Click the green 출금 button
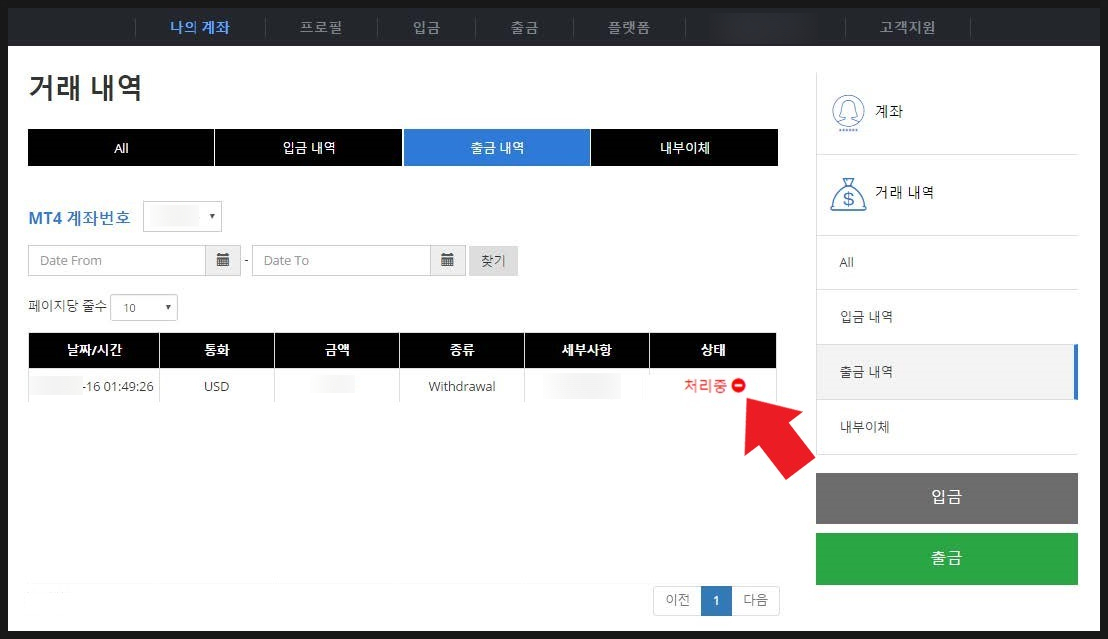Viewport: 1108px width, 639px height. pos(946,558)
